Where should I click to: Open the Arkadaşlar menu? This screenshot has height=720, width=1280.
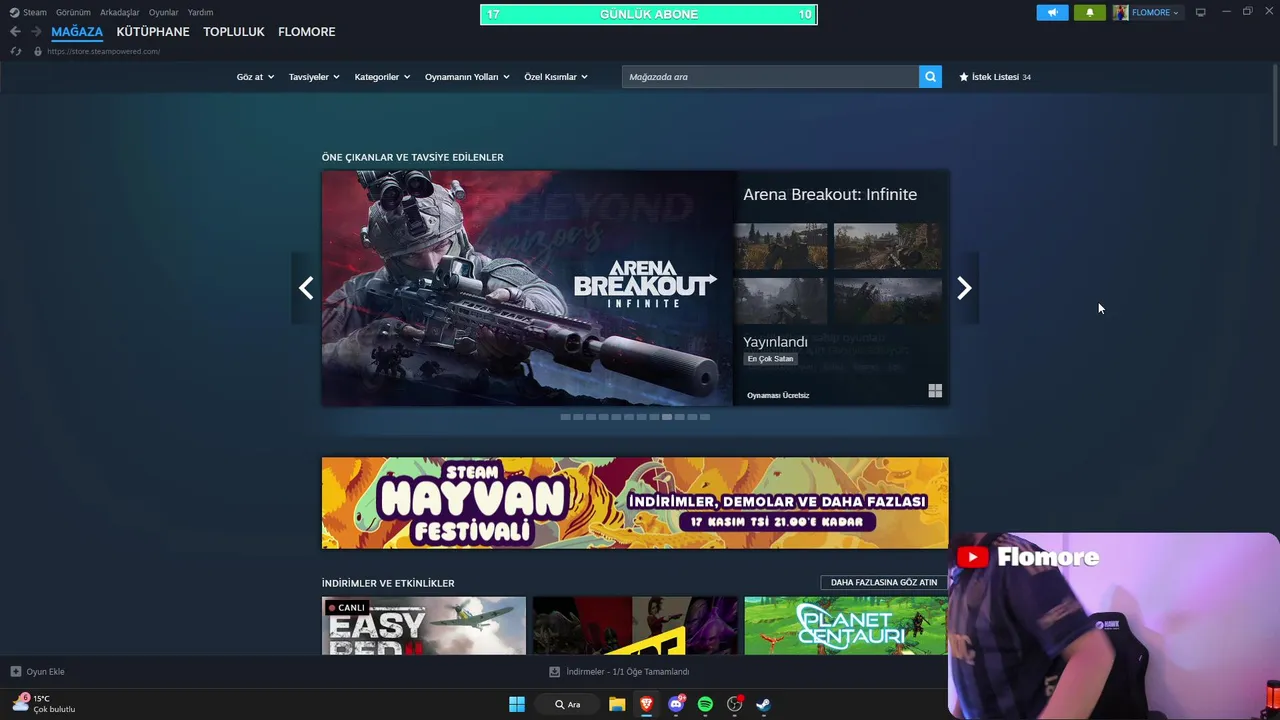coord(120,12)
